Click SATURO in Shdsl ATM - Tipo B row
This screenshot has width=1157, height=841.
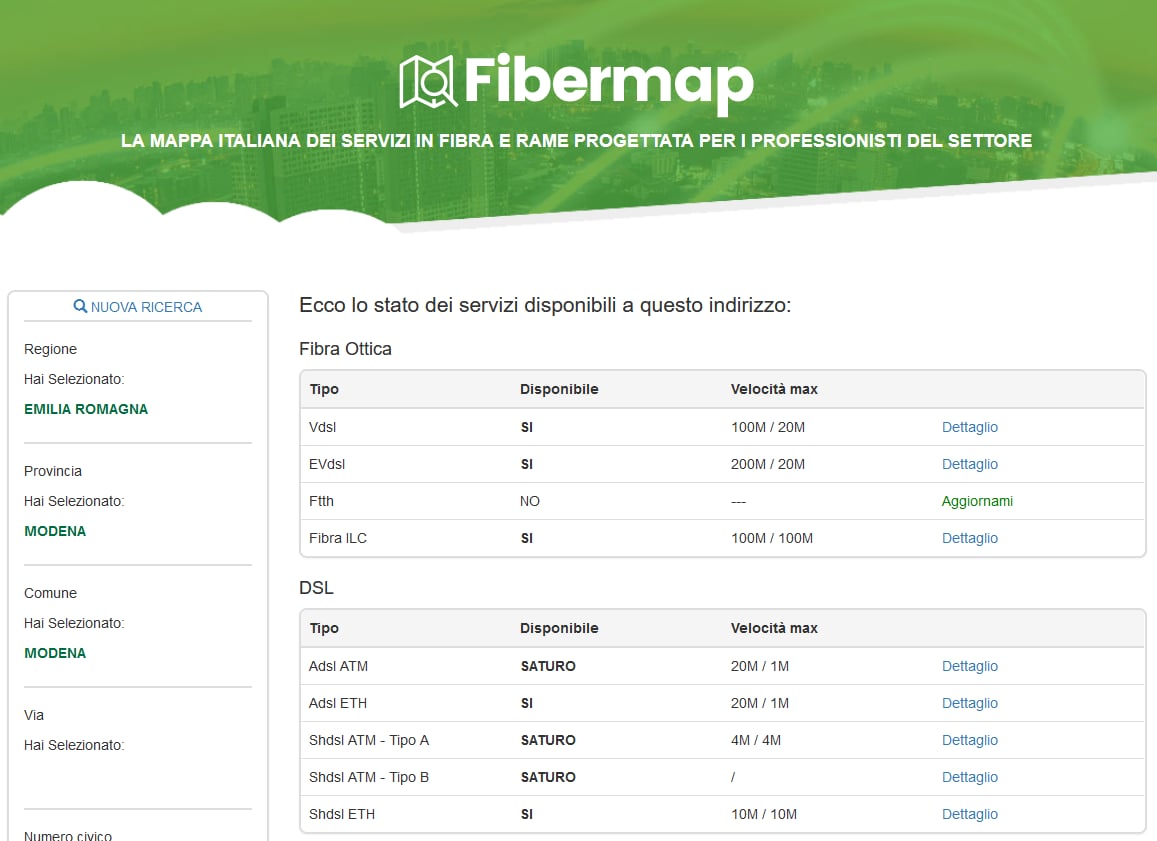point(548,777)
